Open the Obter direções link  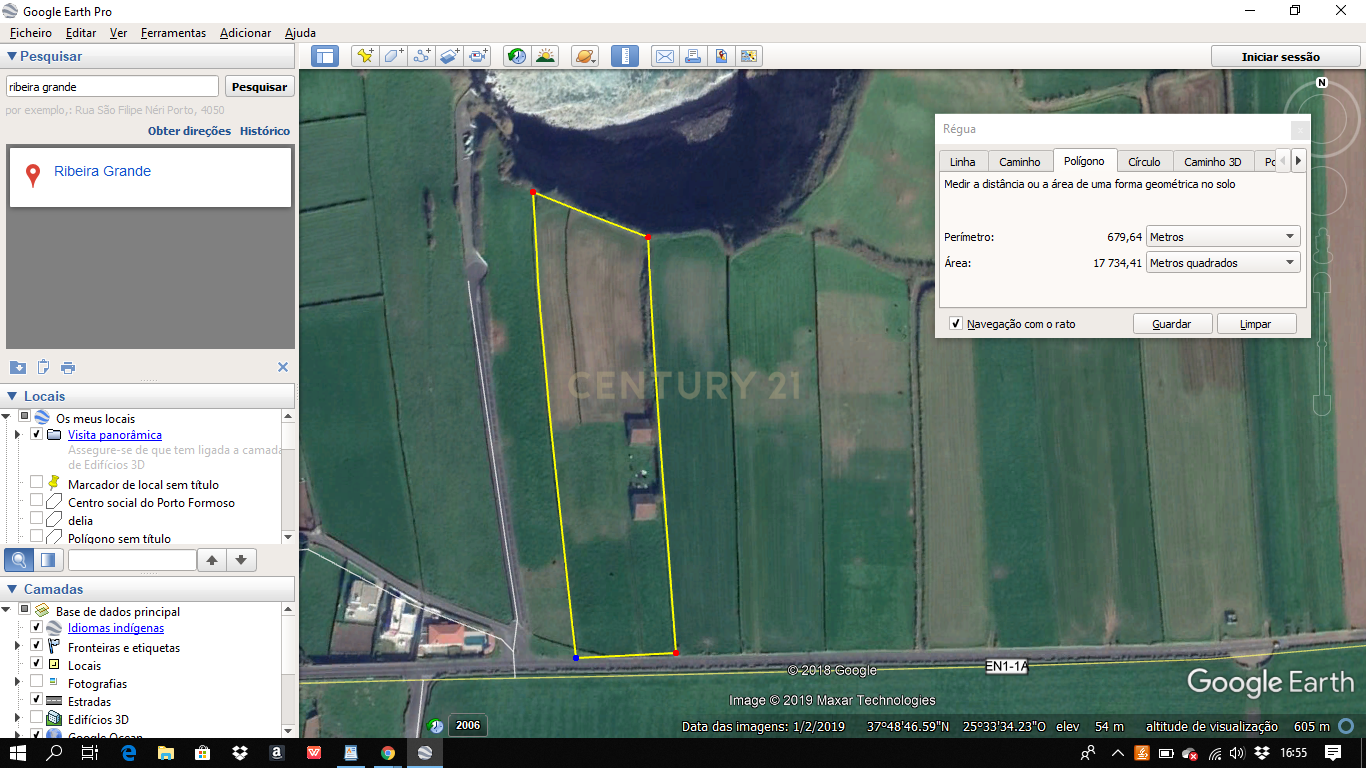[x=189, y=131]
